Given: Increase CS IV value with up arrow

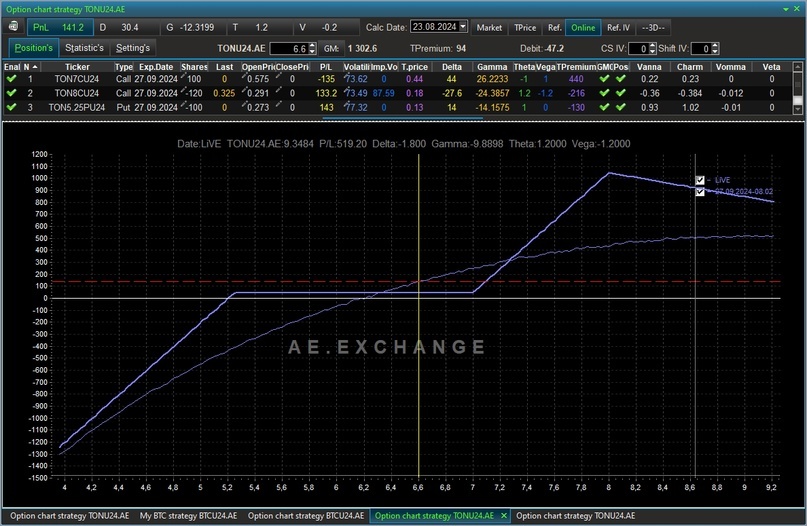Looking at the screenshot, I should [653, 46].
